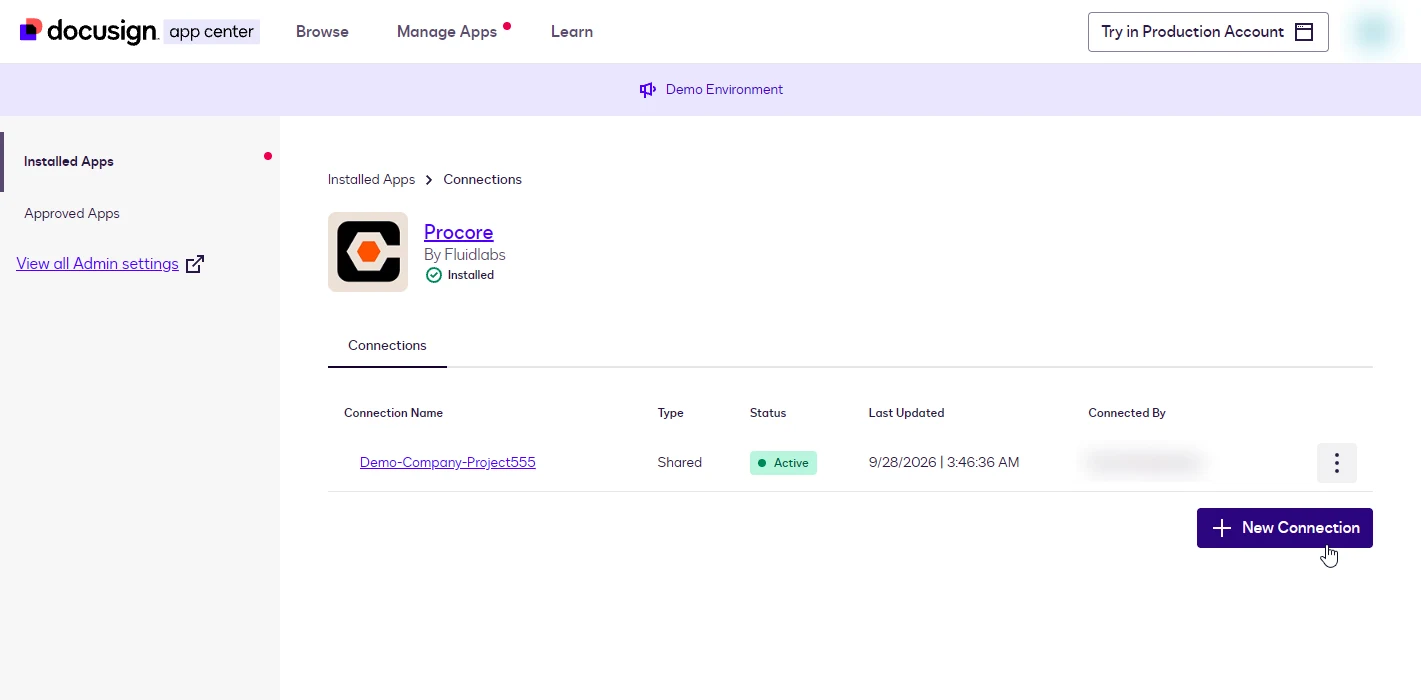Image resolution: width=1421 pixels, height=700 pixels.
Task: Click the 9/28/2026 timestamp cell
Action: pyautogui.click(x=944, y=463)
